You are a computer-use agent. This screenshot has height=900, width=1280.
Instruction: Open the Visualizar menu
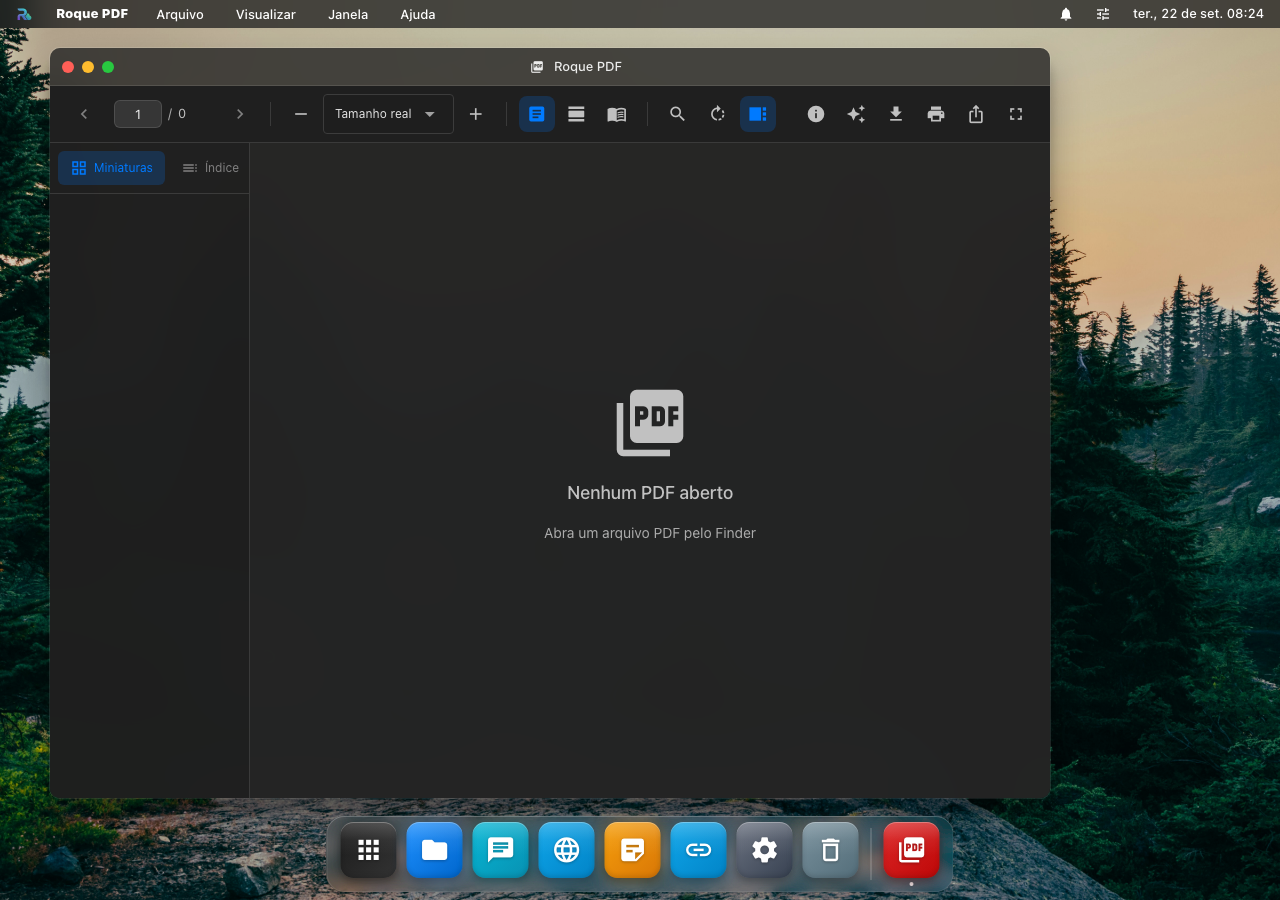(266, 14)
